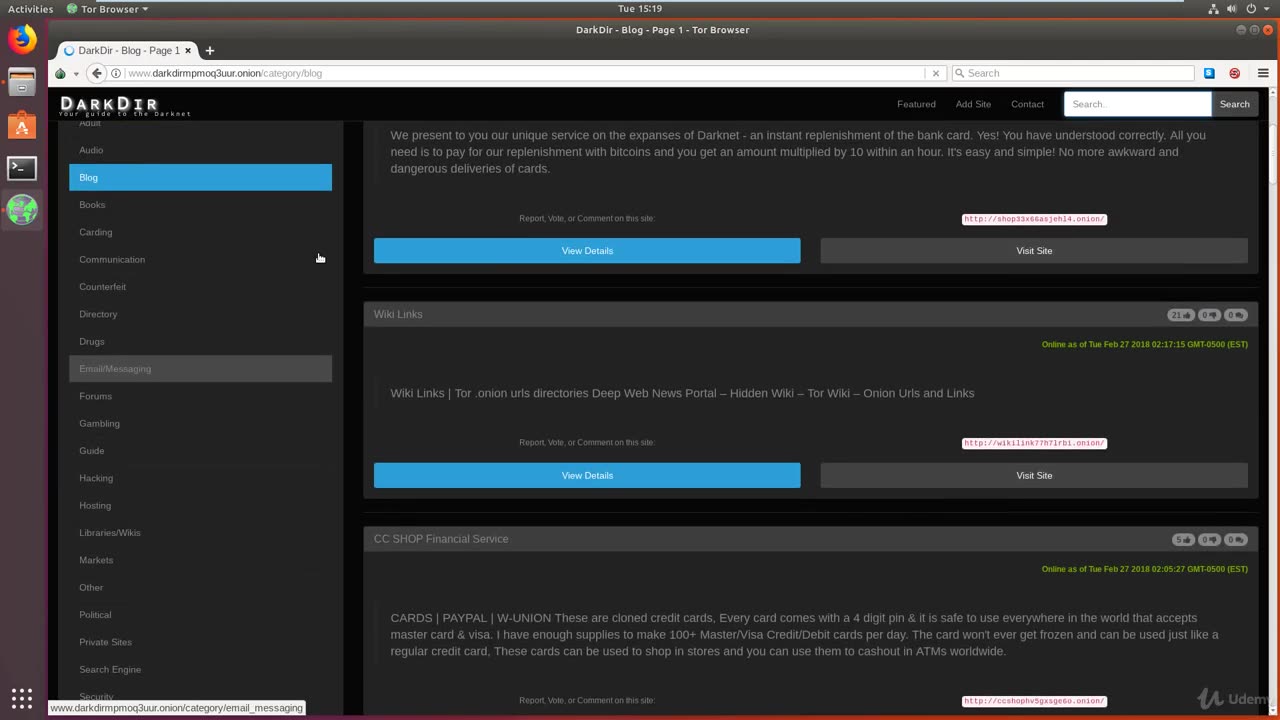This screenshot has width=1280, height=720.
Task: Select the Libraries/Wikis category
Action: 200,533
